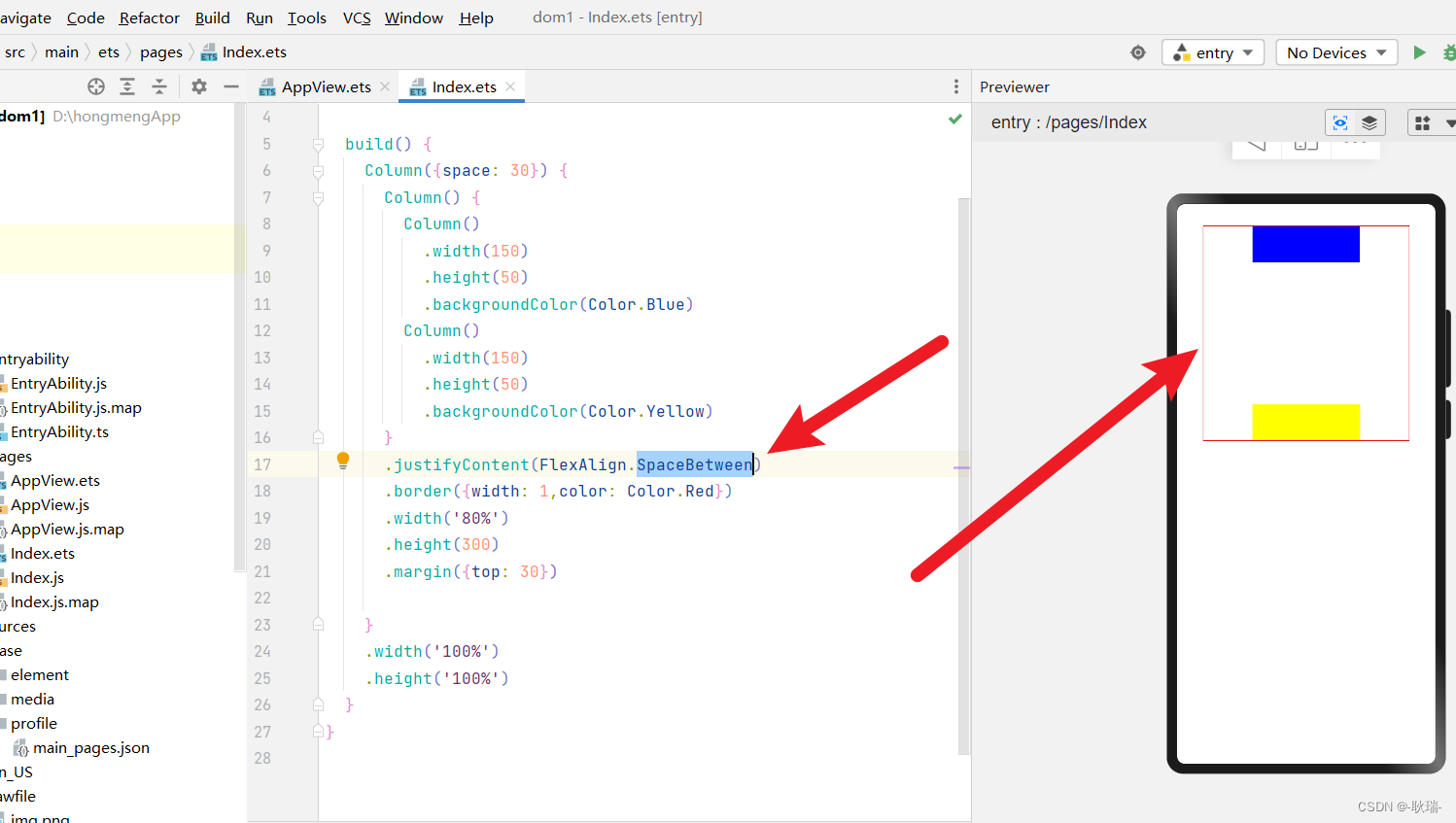Click the AppView.ets tab file icon
Screen dimensions: 1456x823
pyautogui.click(x=267, y=87)
